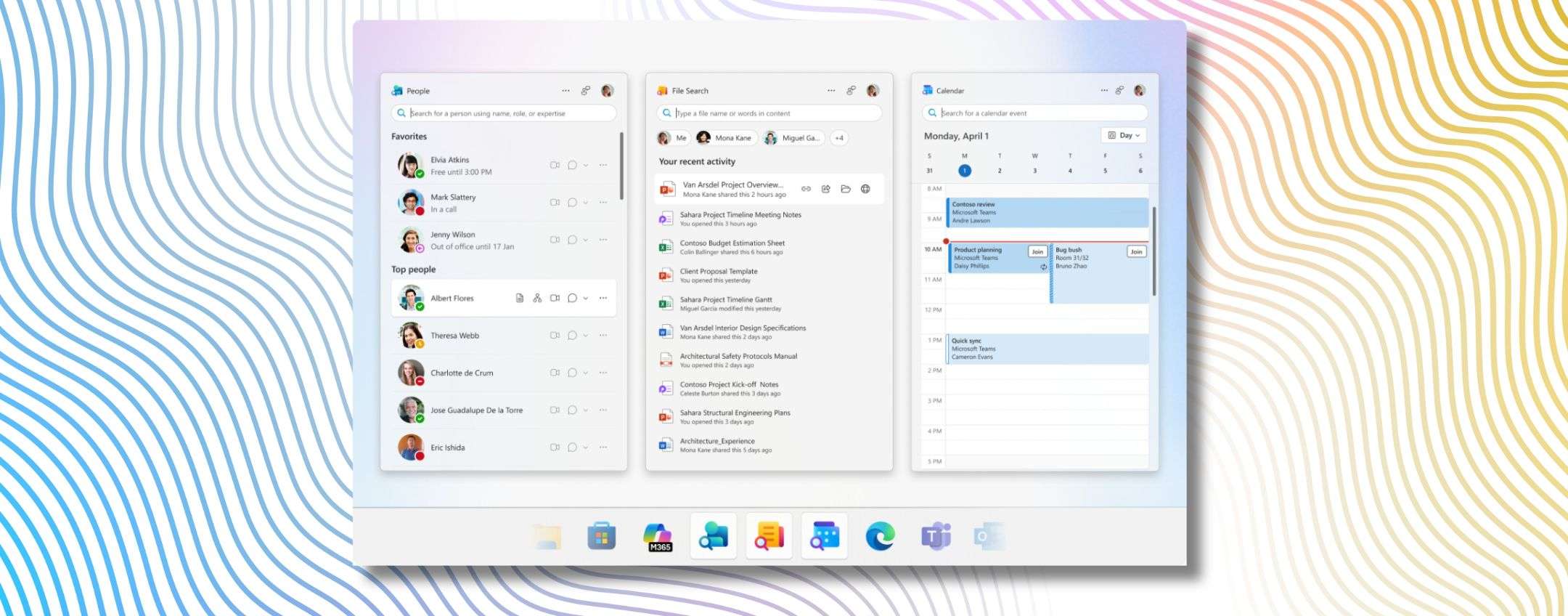Copy link for Van Arsdel Project Overview
The height and width of the screenshot is (616, 1568).
tap(806, 189)
